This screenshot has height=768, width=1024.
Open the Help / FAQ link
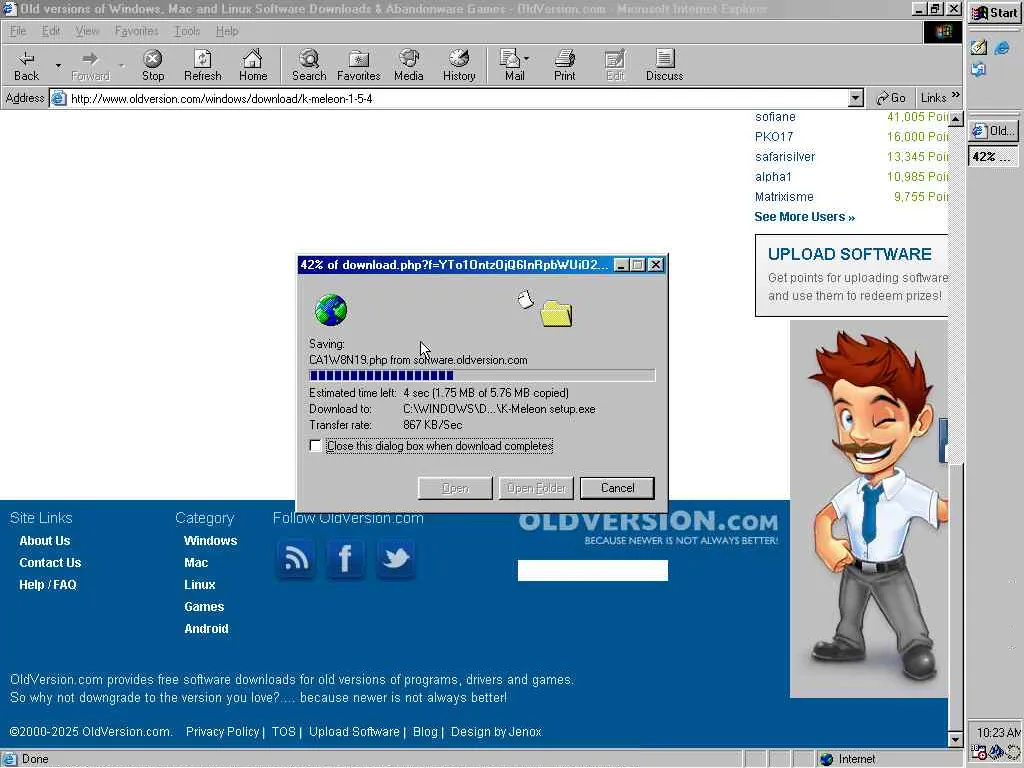(48, 584)
